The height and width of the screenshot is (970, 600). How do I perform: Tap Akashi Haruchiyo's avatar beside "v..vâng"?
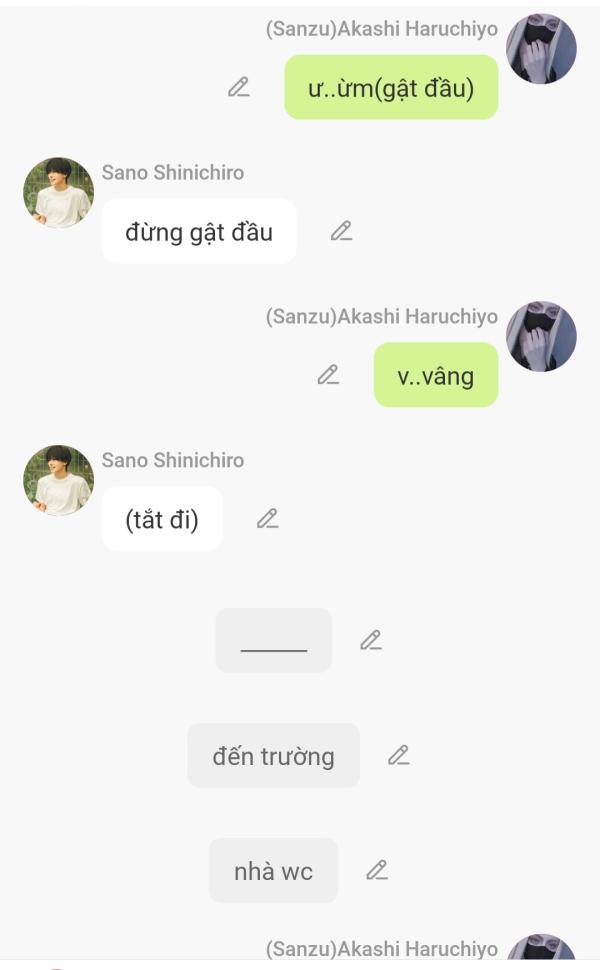541,337
